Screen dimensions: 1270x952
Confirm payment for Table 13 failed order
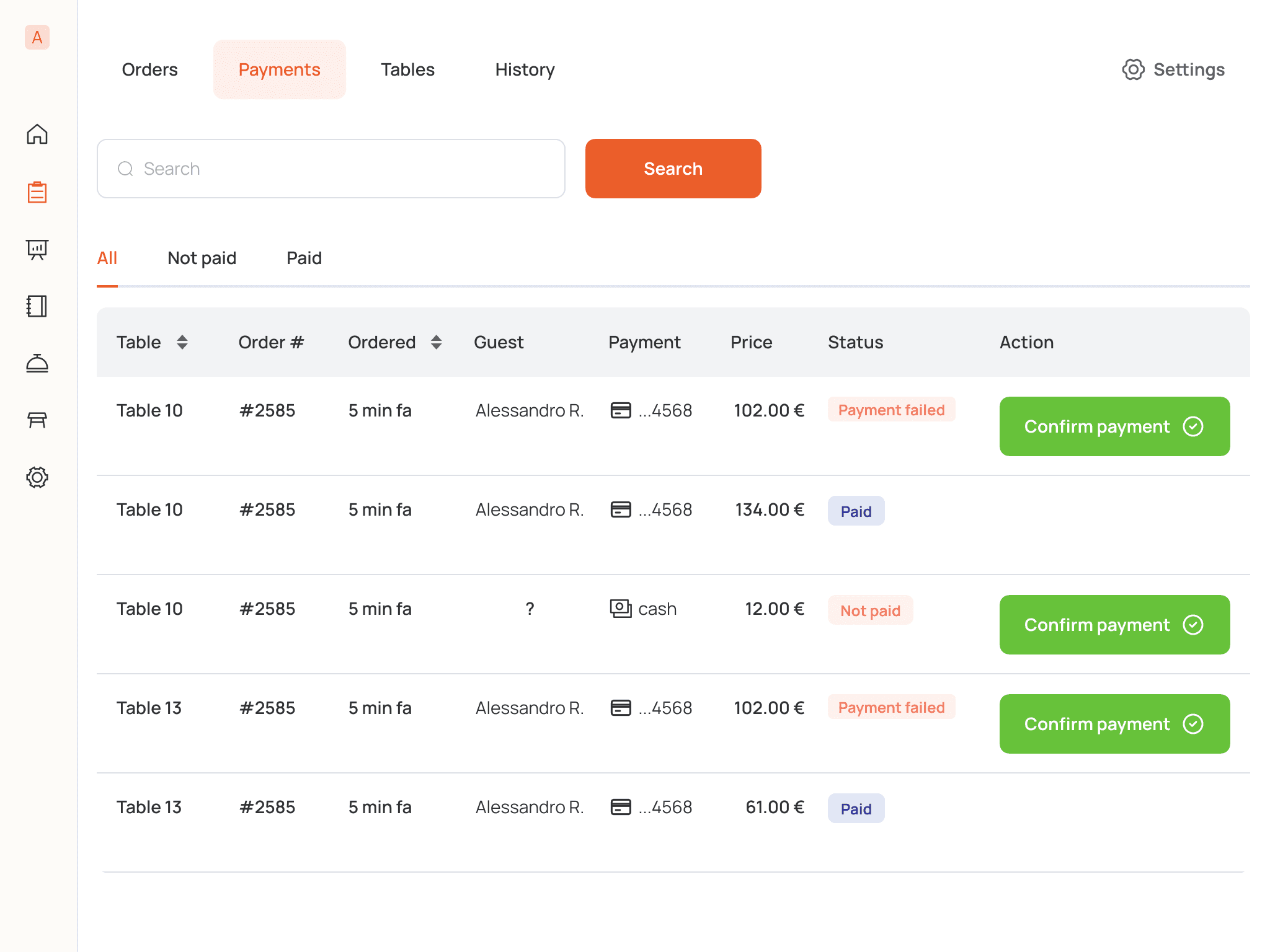pos(1115,724)
